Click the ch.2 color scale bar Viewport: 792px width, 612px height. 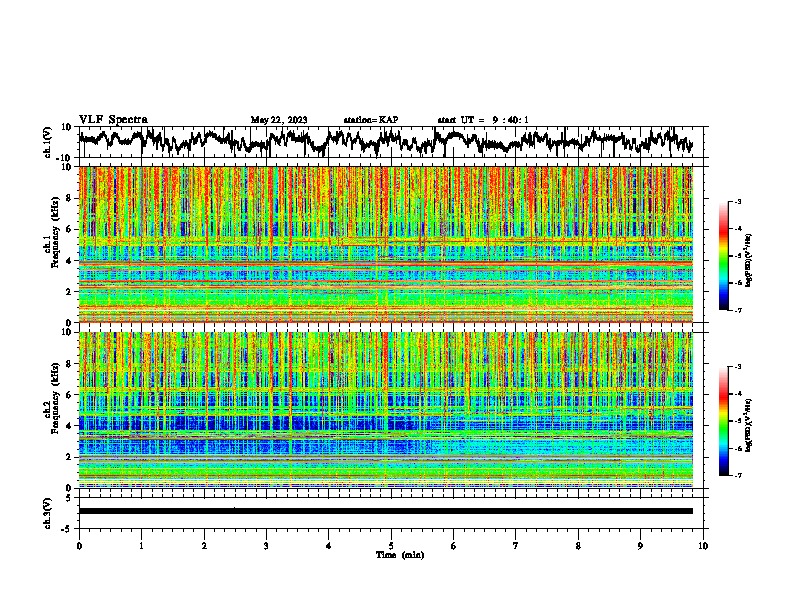click(724, 421)
